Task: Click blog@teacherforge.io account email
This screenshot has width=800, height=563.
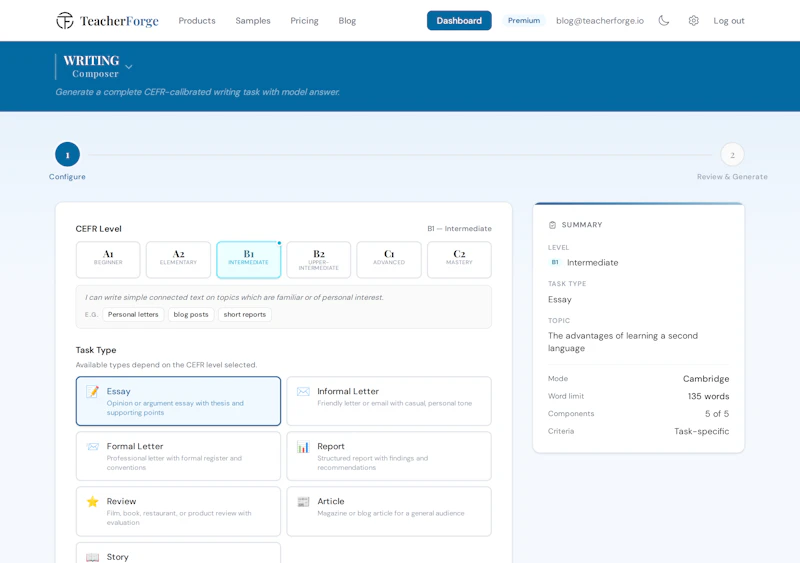Action: [x=599, y=21]
